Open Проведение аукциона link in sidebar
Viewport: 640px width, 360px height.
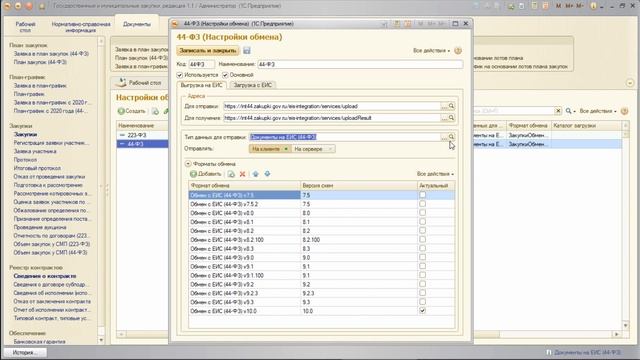[40, 227]
